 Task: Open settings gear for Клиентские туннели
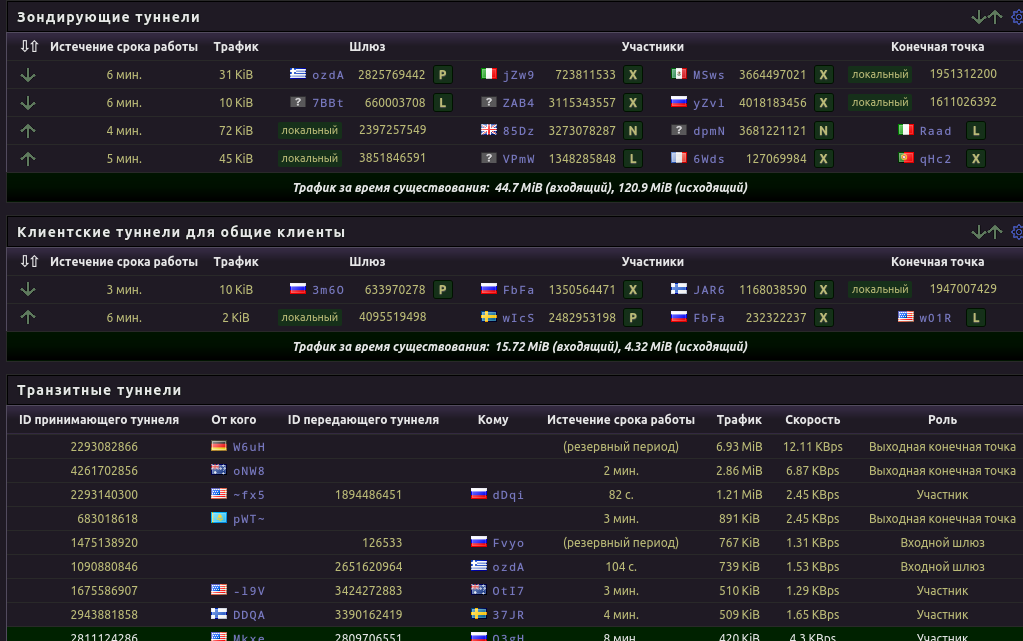(1017, 232)
